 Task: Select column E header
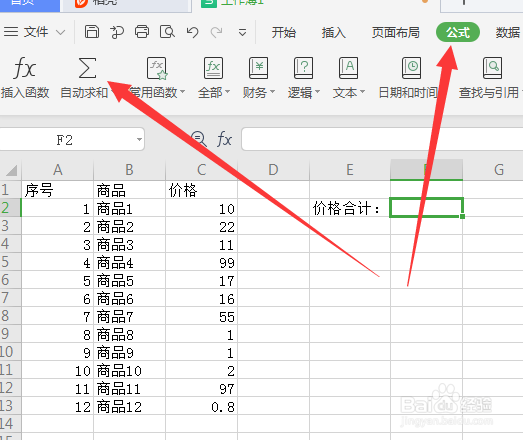[350, 170]
